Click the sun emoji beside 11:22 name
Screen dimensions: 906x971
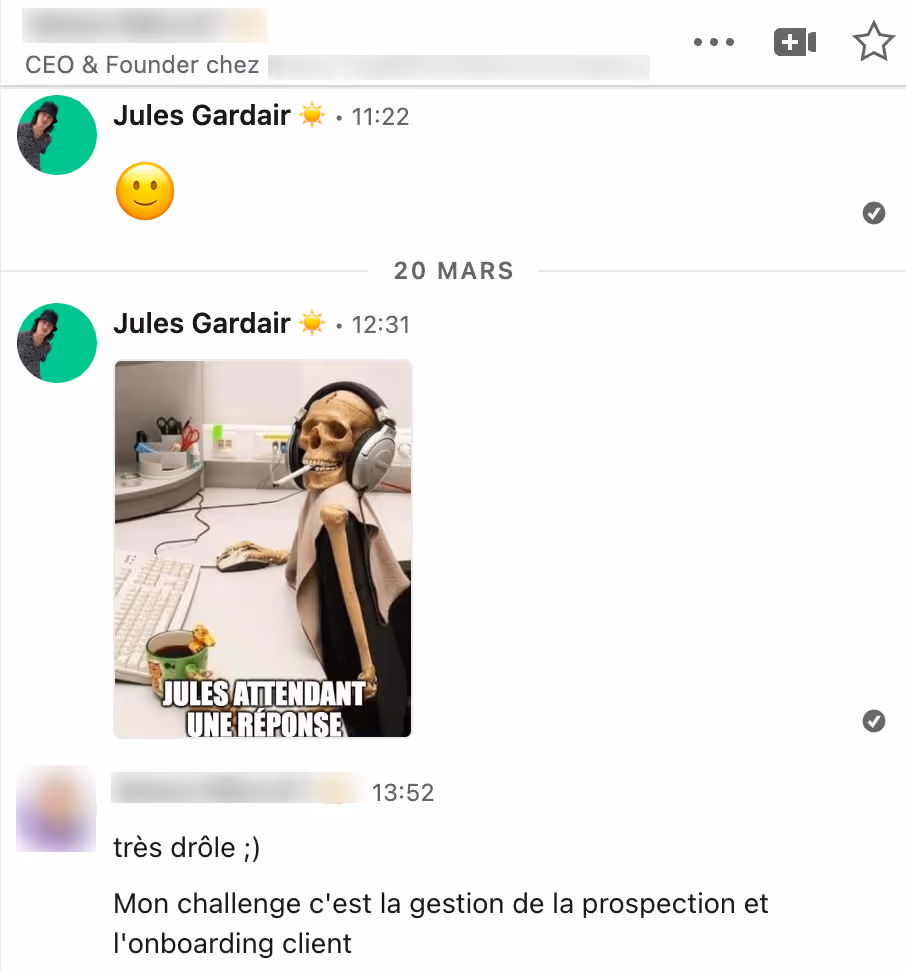pos(312,115)
